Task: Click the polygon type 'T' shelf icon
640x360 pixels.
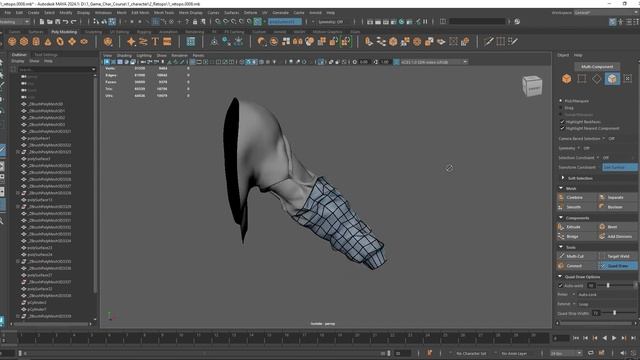Action: tap(155, 41)
